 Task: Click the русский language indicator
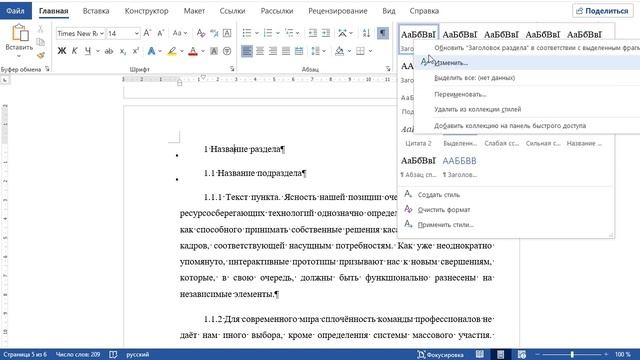(x=138, y=355)
